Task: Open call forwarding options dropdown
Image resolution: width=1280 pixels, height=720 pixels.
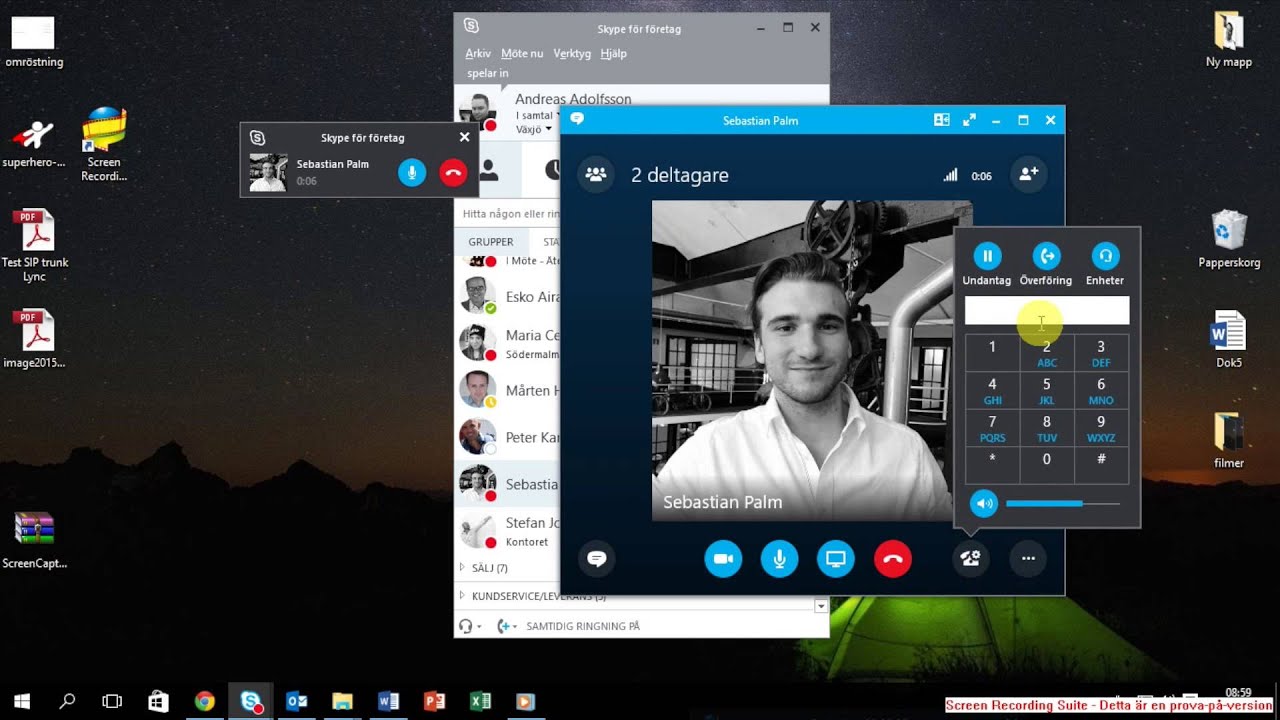Action: click(x=507, y=626)
